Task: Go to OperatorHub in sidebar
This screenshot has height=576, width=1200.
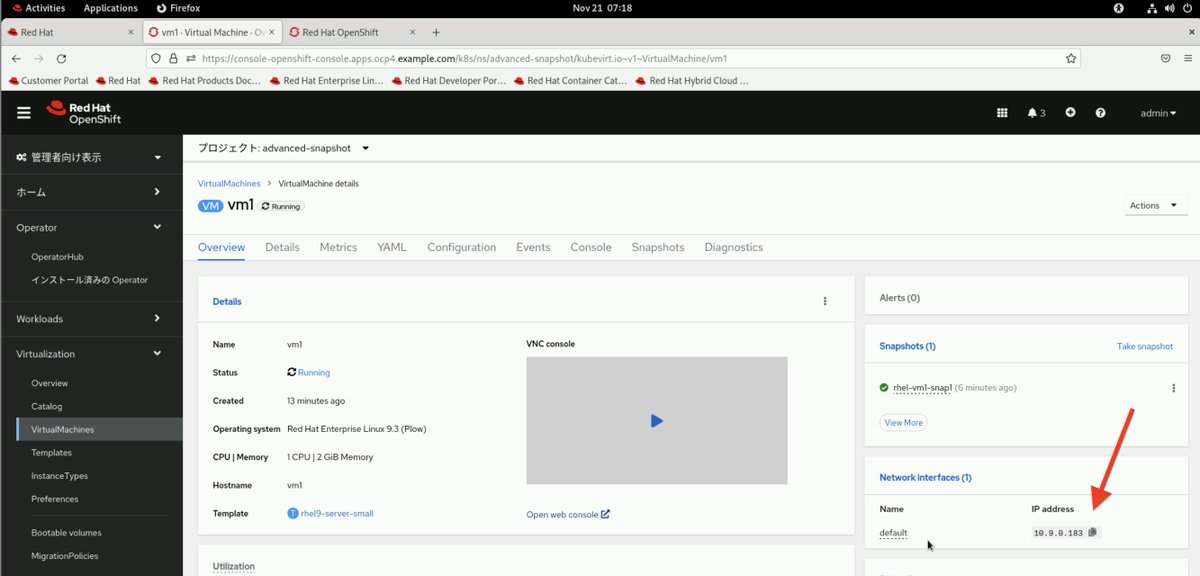Action: pos(57,257)
